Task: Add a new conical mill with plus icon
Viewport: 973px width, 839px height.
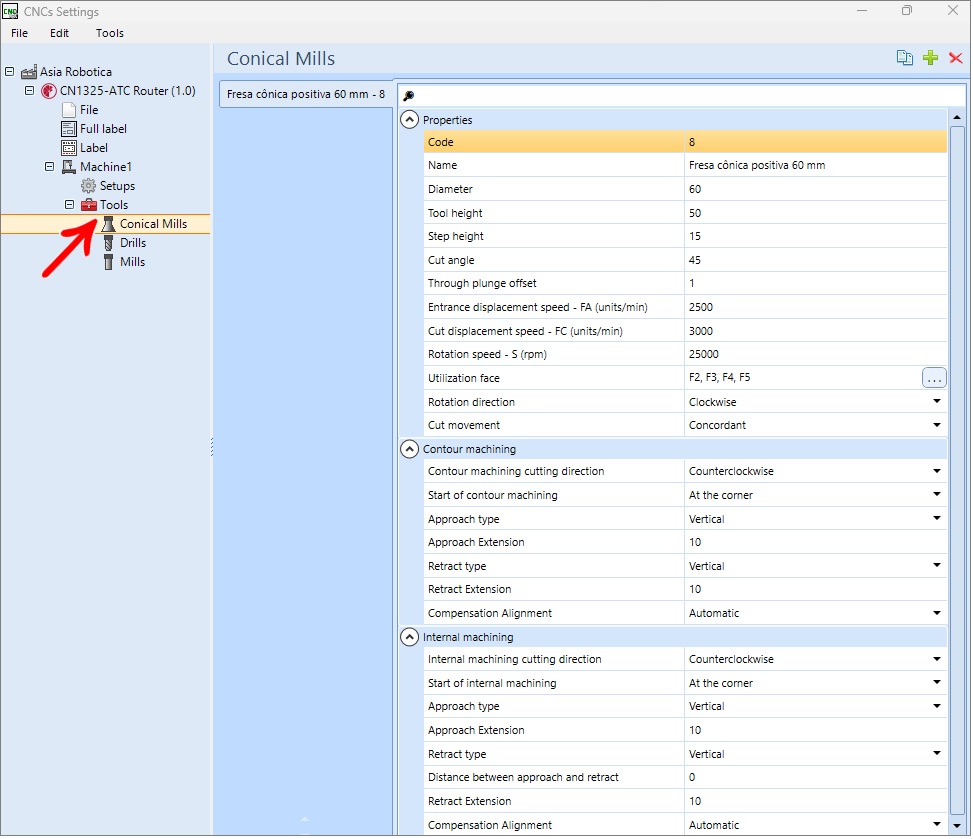Action: 930,58
